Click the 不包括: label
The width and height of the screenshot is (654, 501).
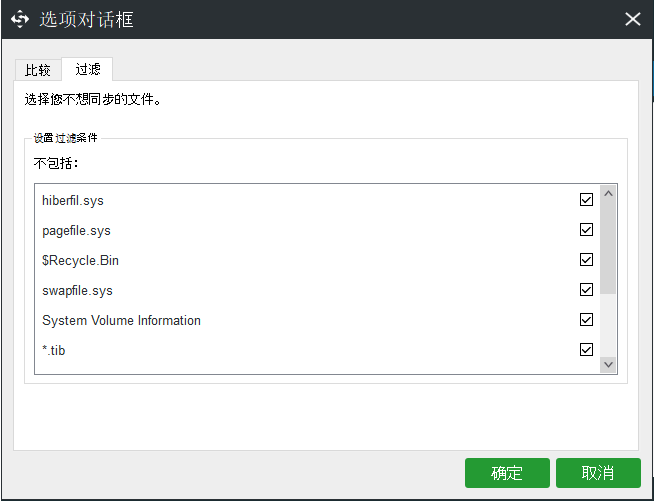[x=56, y=163]
